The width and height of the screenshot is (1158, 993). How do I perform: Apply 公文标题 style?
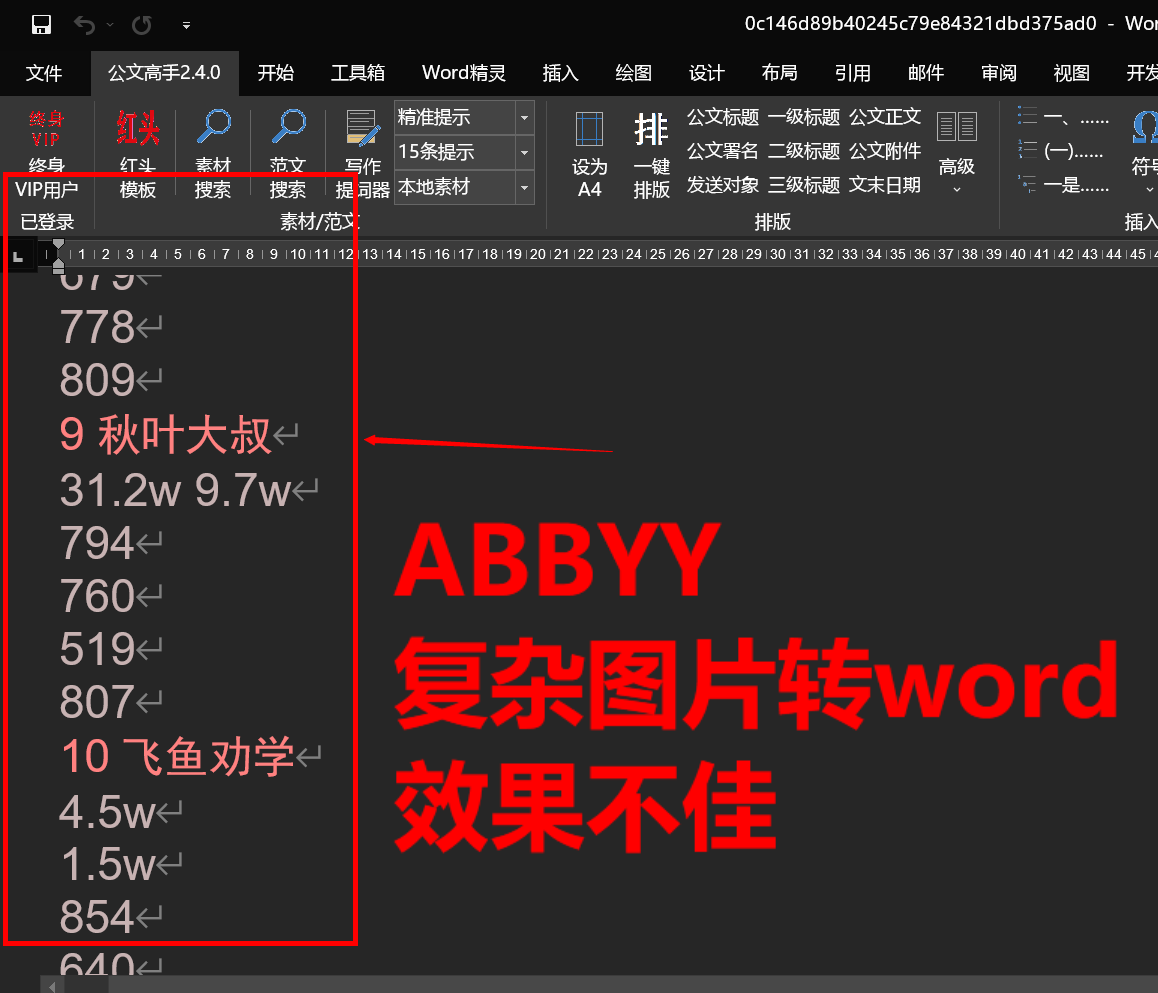[723, 117]
